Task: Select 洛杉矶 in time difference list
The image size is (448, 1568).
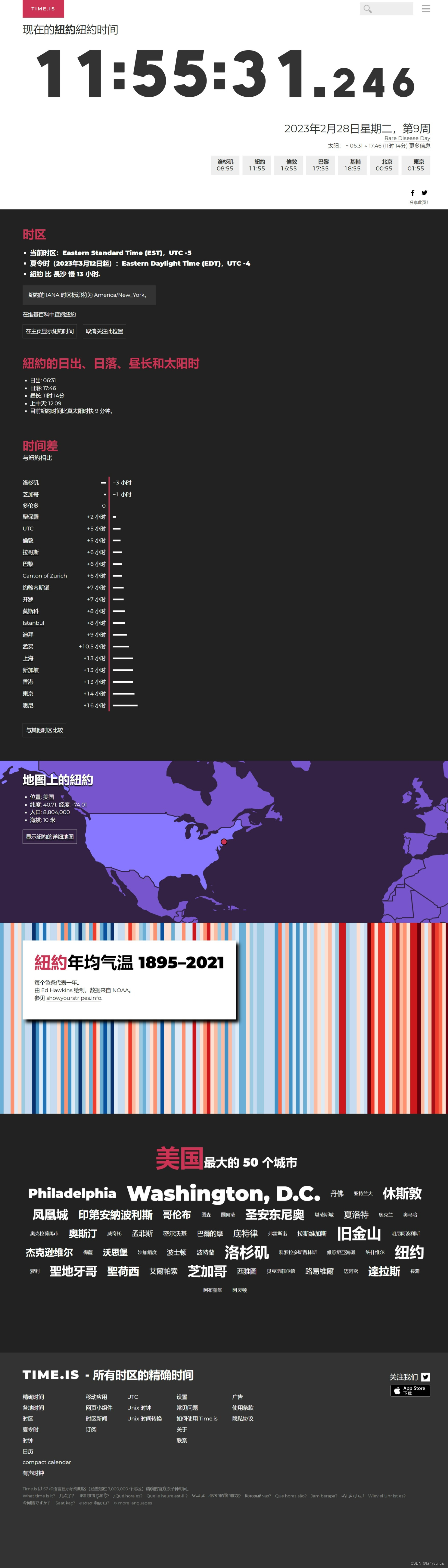Action: (30, 483)
